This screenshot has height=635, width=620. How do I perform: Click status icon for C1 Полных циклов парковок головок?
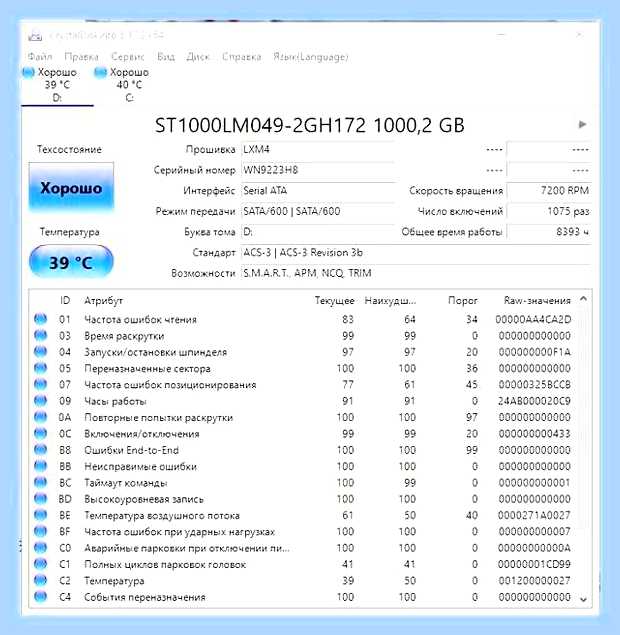(40, 564)
